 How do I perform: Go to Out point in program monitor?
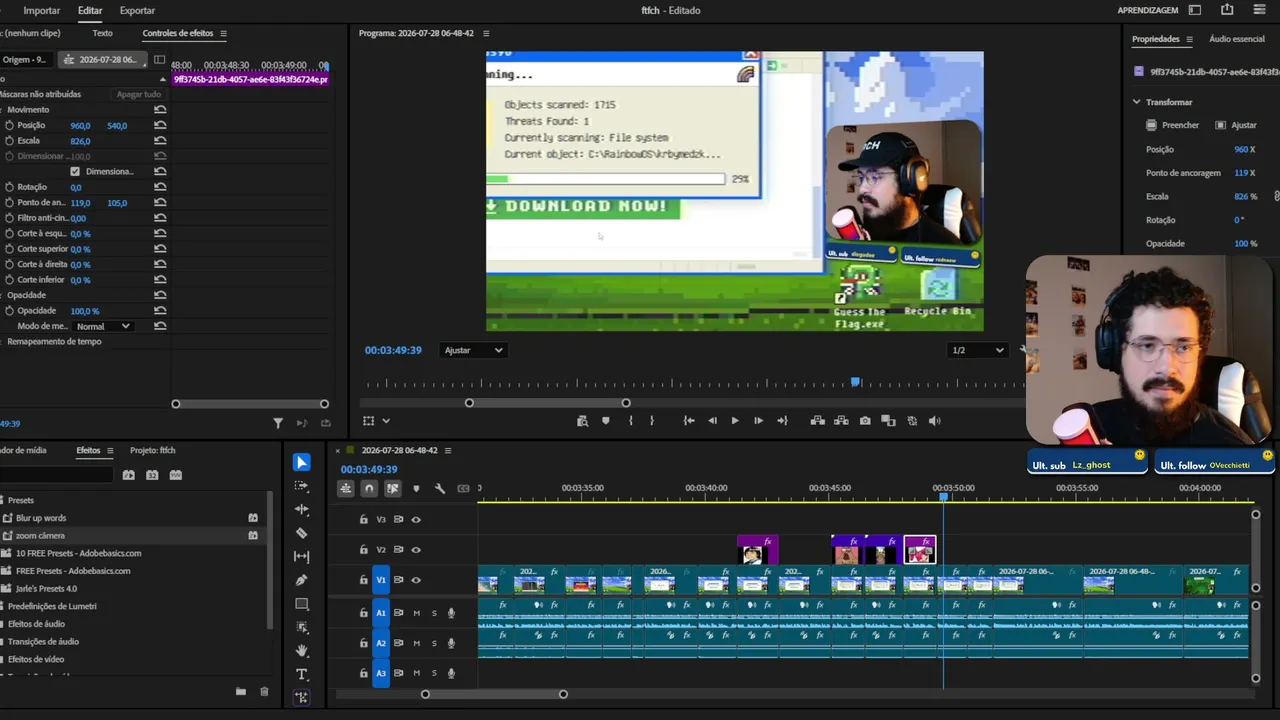point(782,421)
